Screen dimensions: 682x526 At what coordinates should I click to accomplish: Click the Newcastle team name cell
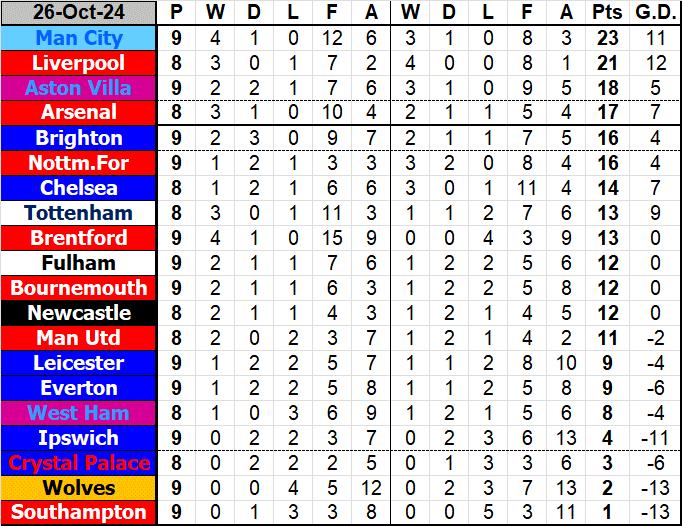coord(79,313)
